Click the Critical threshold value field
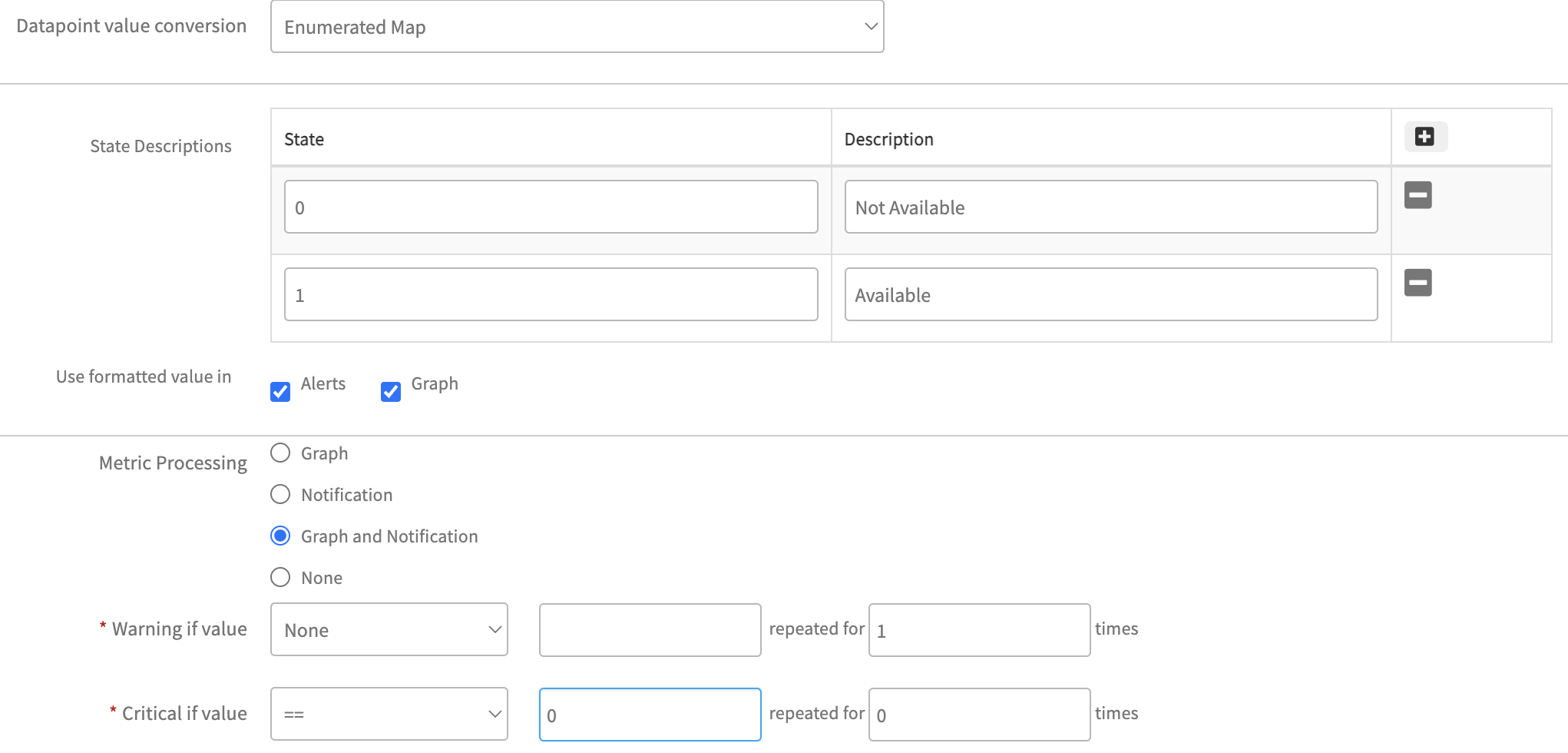The height and width of the screenshot is (753, 1568). [x=650, y=715]
